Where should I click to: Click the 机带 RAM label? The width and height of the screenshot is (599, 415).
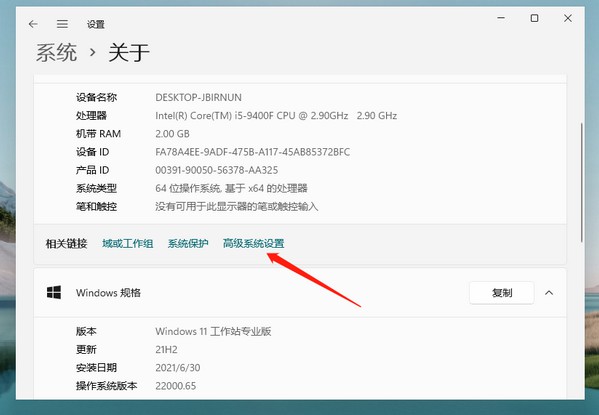(x=98, y=134)
